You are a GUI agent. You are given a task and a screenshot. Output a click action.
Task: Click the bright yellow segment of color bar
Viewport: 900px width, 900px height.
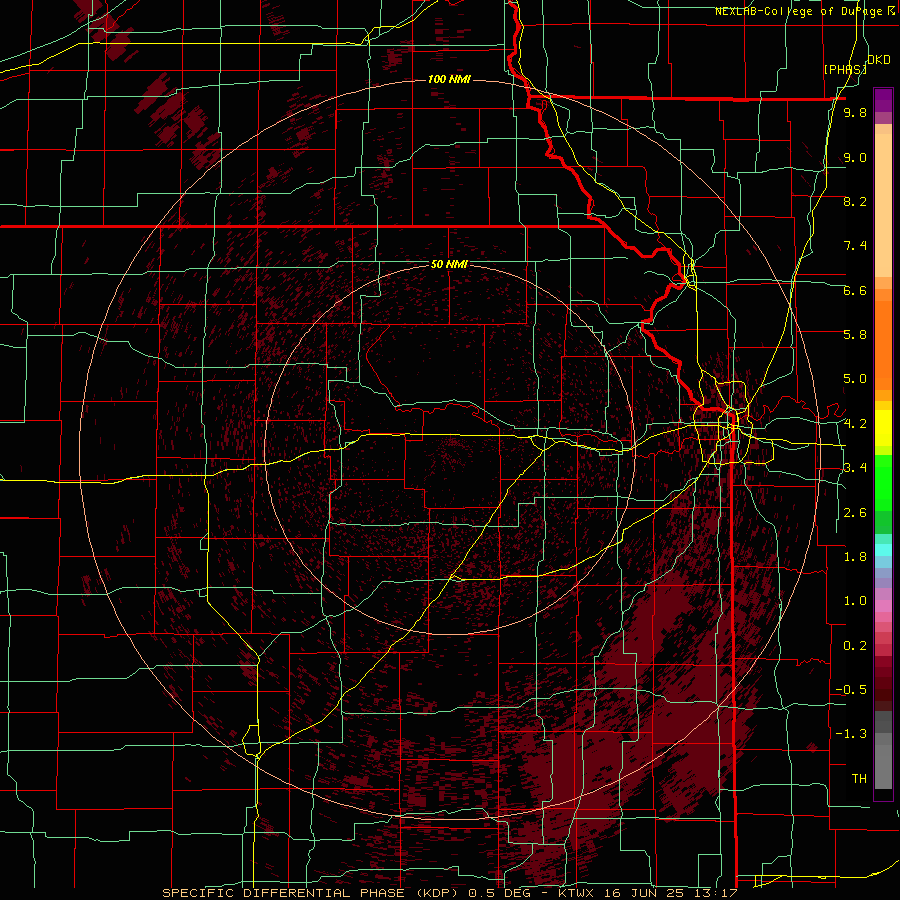pos(883,428)
